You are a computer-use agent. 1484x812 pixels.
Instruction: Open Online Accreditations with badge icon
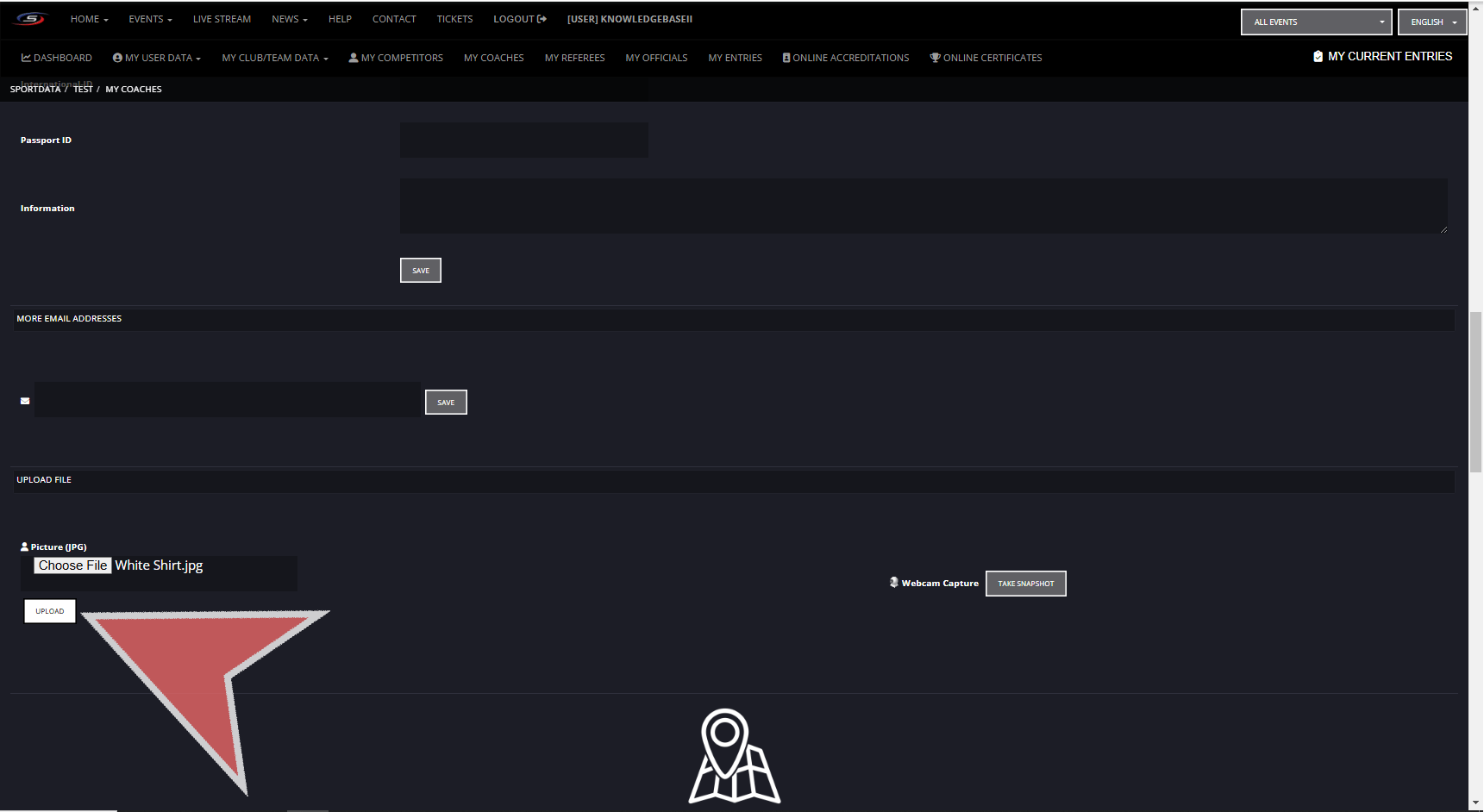click(x=845, y=58)
